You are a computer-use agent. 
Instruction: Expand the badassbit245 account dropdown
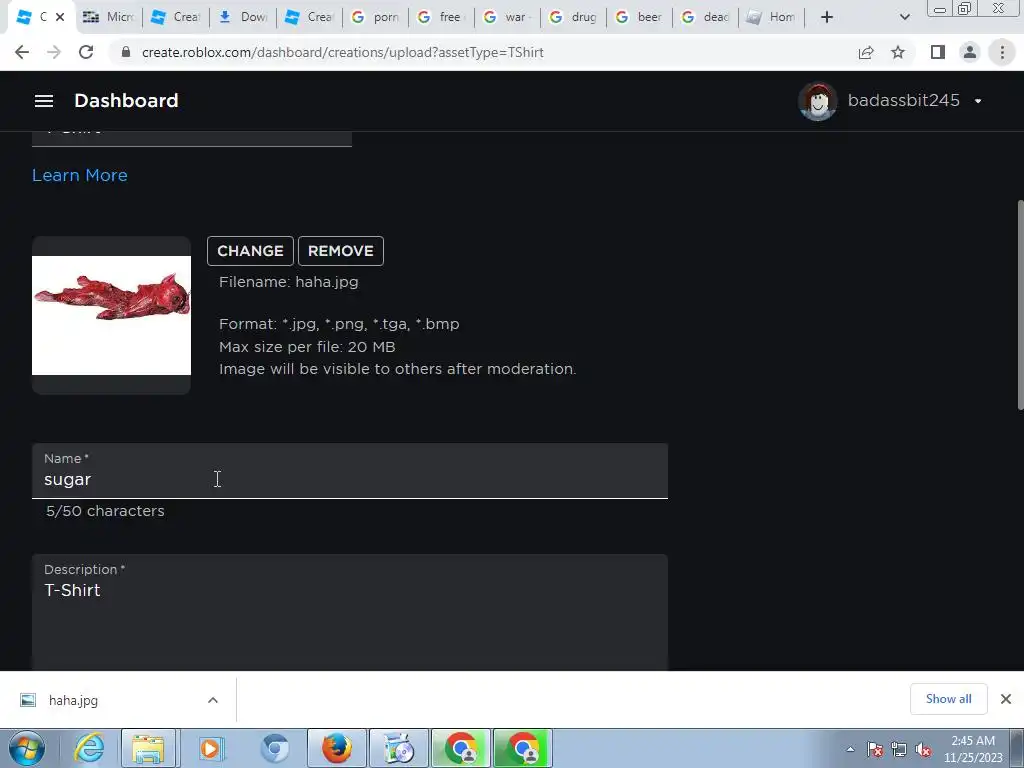[978, 101]
